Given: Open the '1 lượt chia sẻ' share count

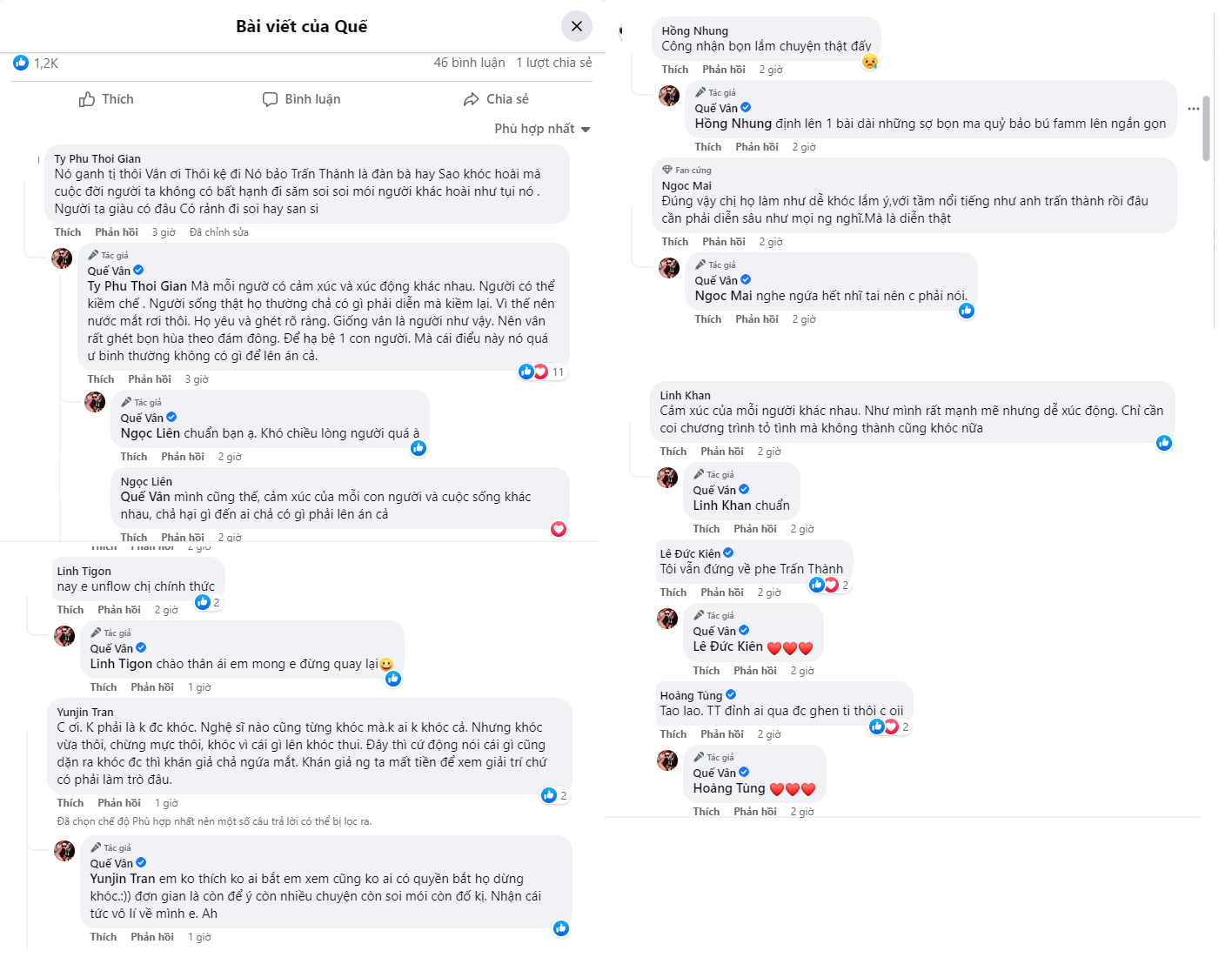Looking at the screenshot, I should point(553,63).
